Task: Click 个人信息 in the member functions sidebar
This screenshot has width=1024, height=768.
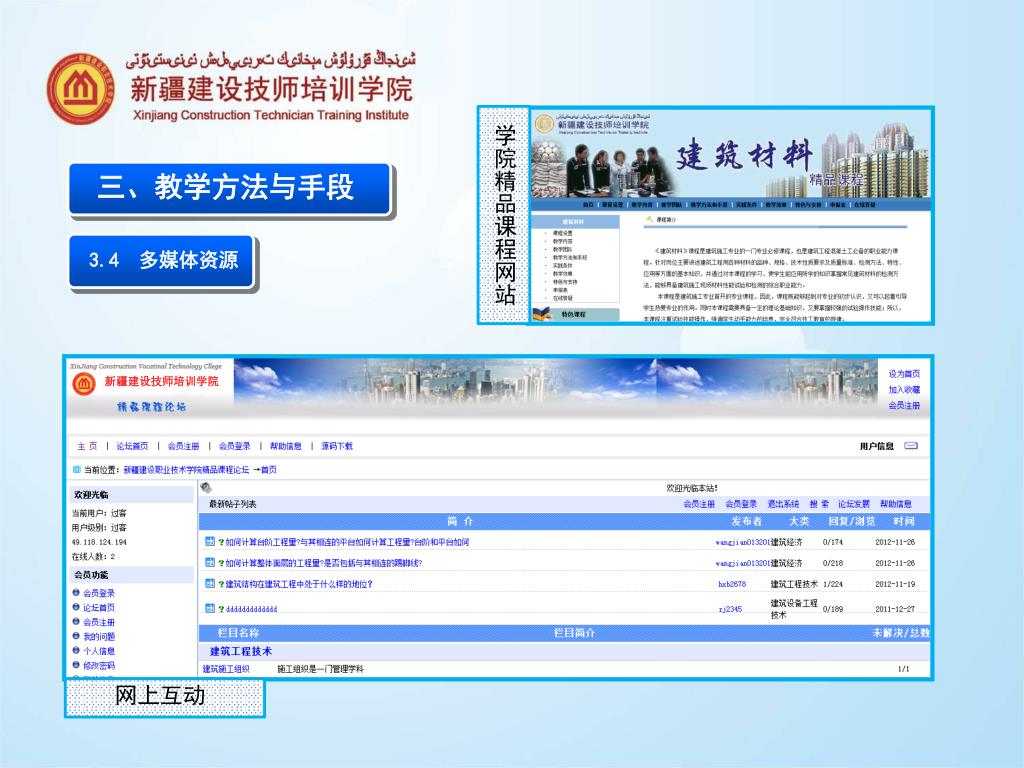Action: point(99,650)
